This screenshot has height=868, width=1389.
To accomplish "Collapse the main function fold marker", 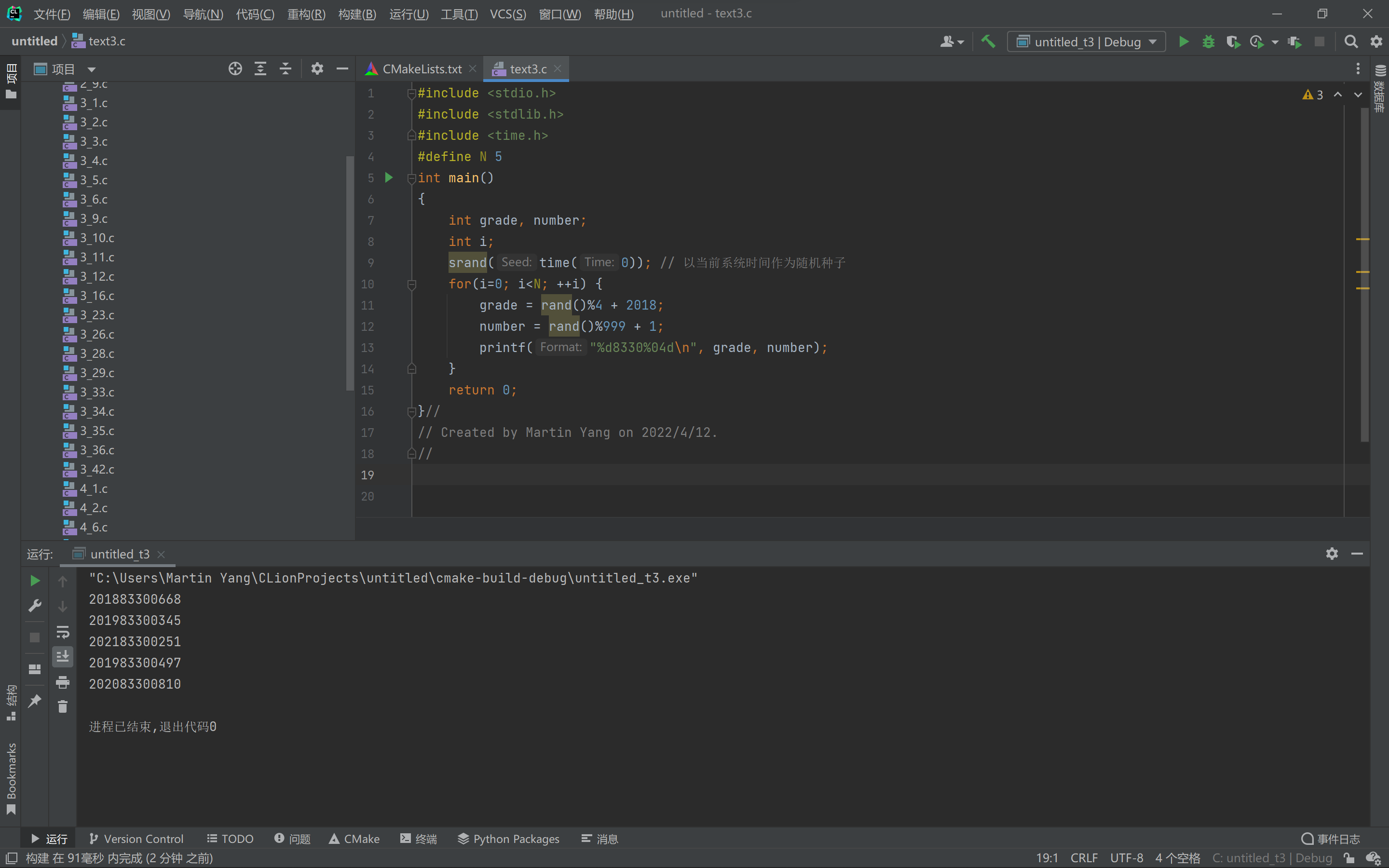I will click(x=411, y=178).
